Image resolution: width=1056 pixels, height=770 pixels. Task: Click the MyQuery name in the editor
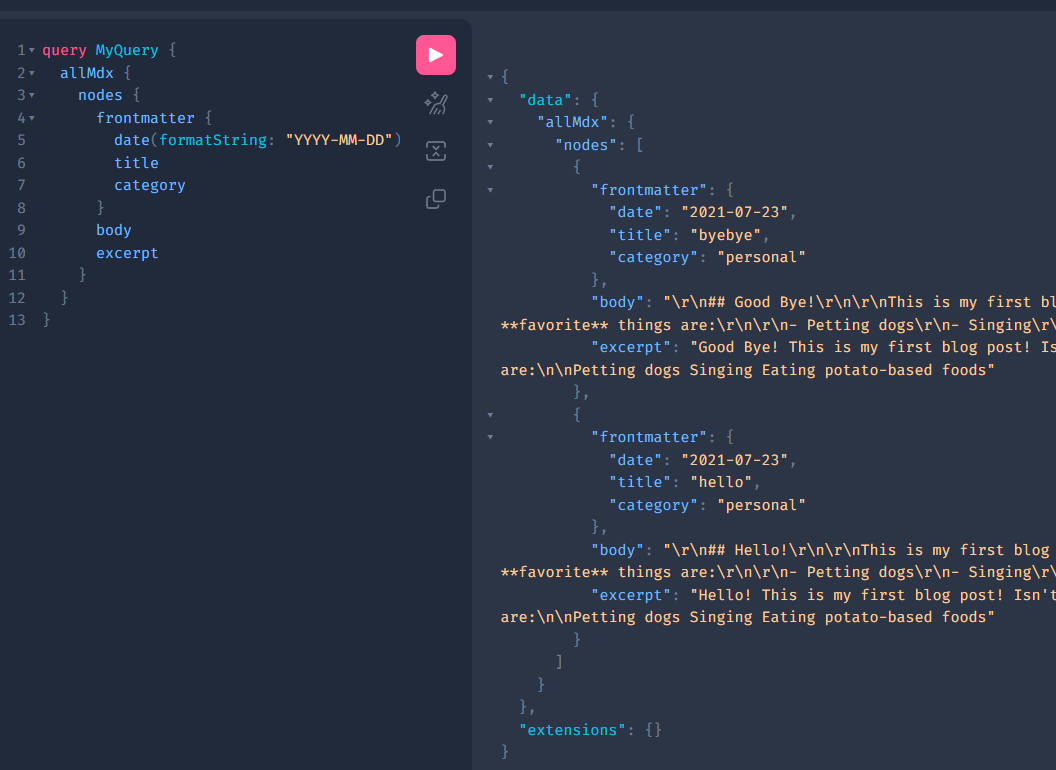click(x=127, y=51)
